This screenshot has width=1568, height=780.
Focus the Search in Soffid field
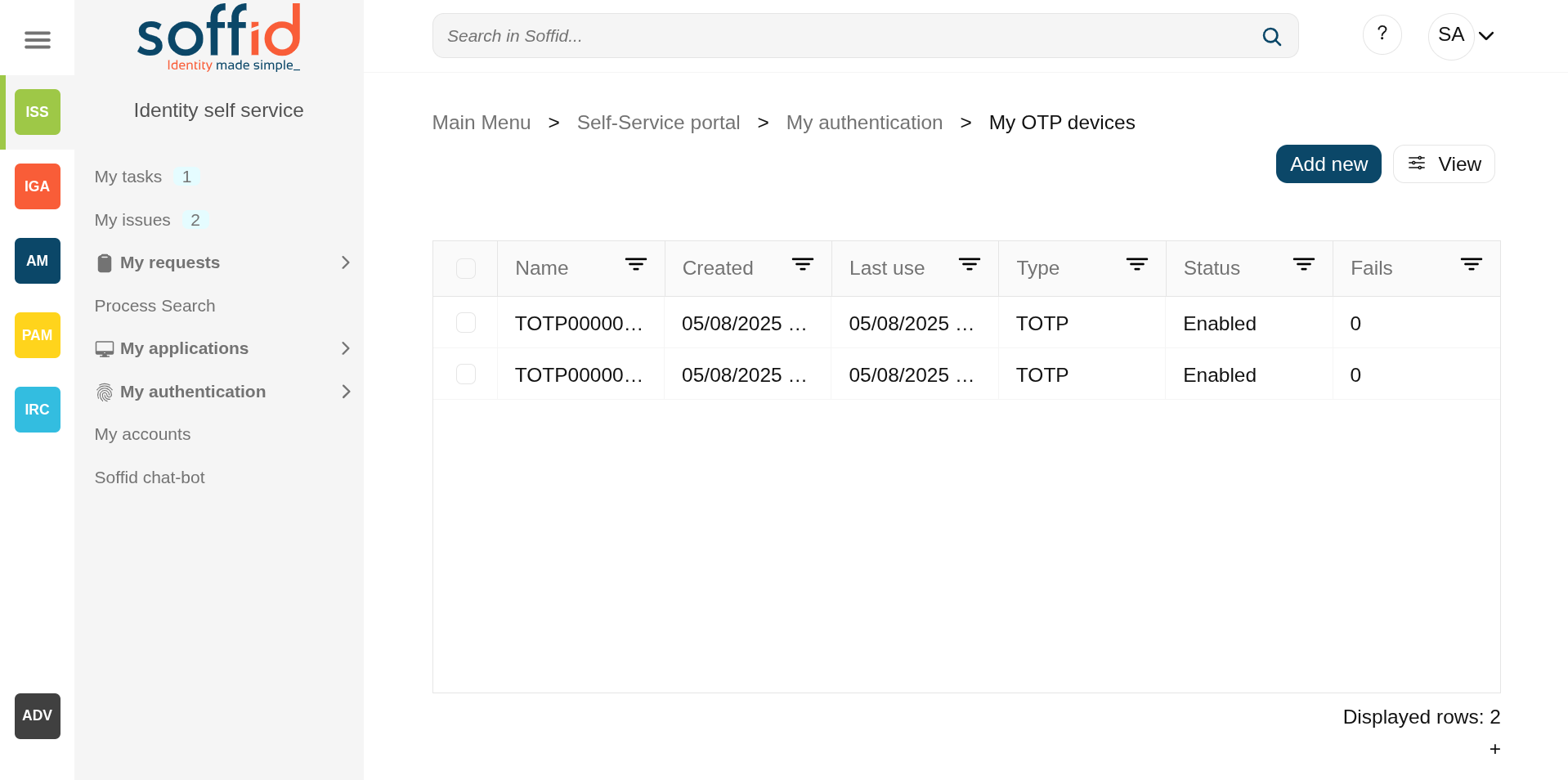pos(842,36)
